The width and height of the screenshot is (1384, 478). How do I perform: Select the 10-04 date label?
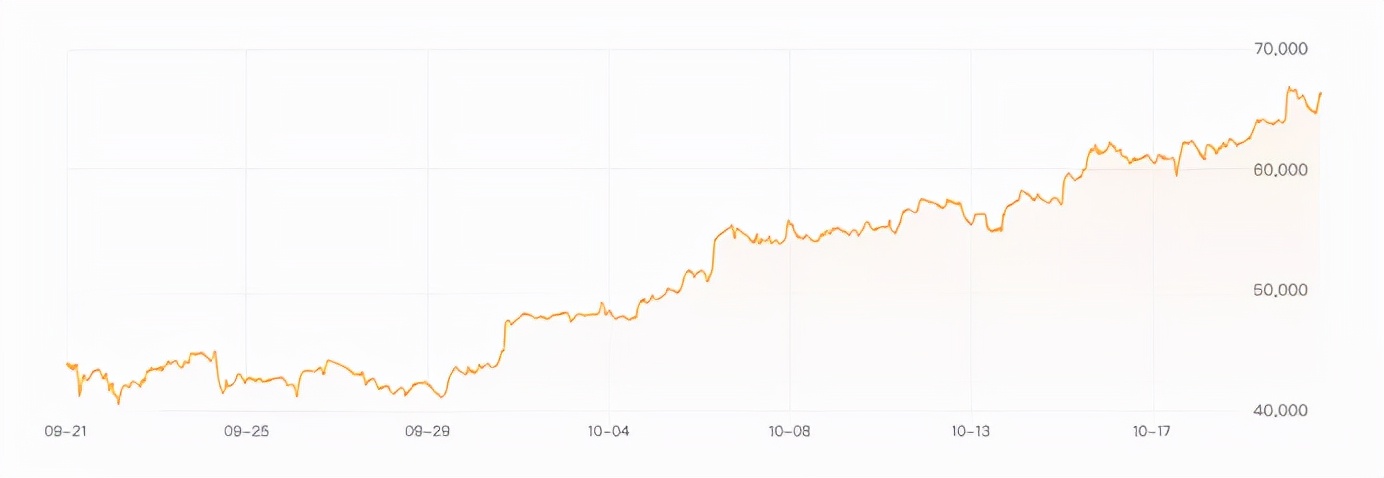608,432
